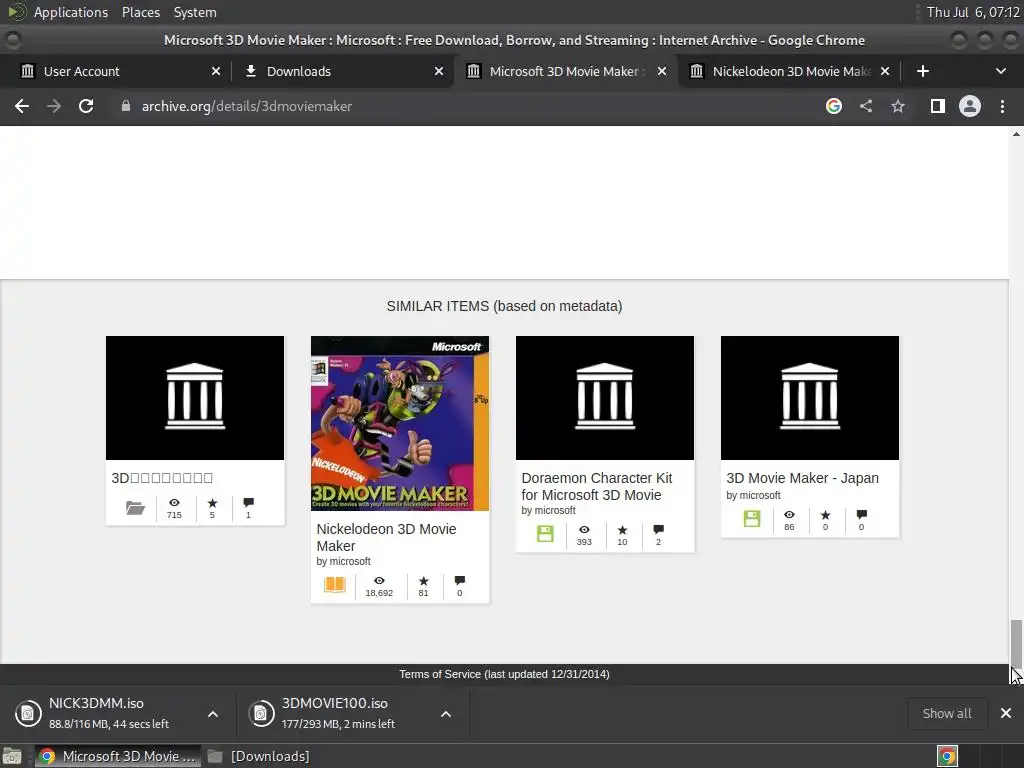This screenshot has height=768, width=1024.
Task: Open the side panel icon
Action: point(938,106)
